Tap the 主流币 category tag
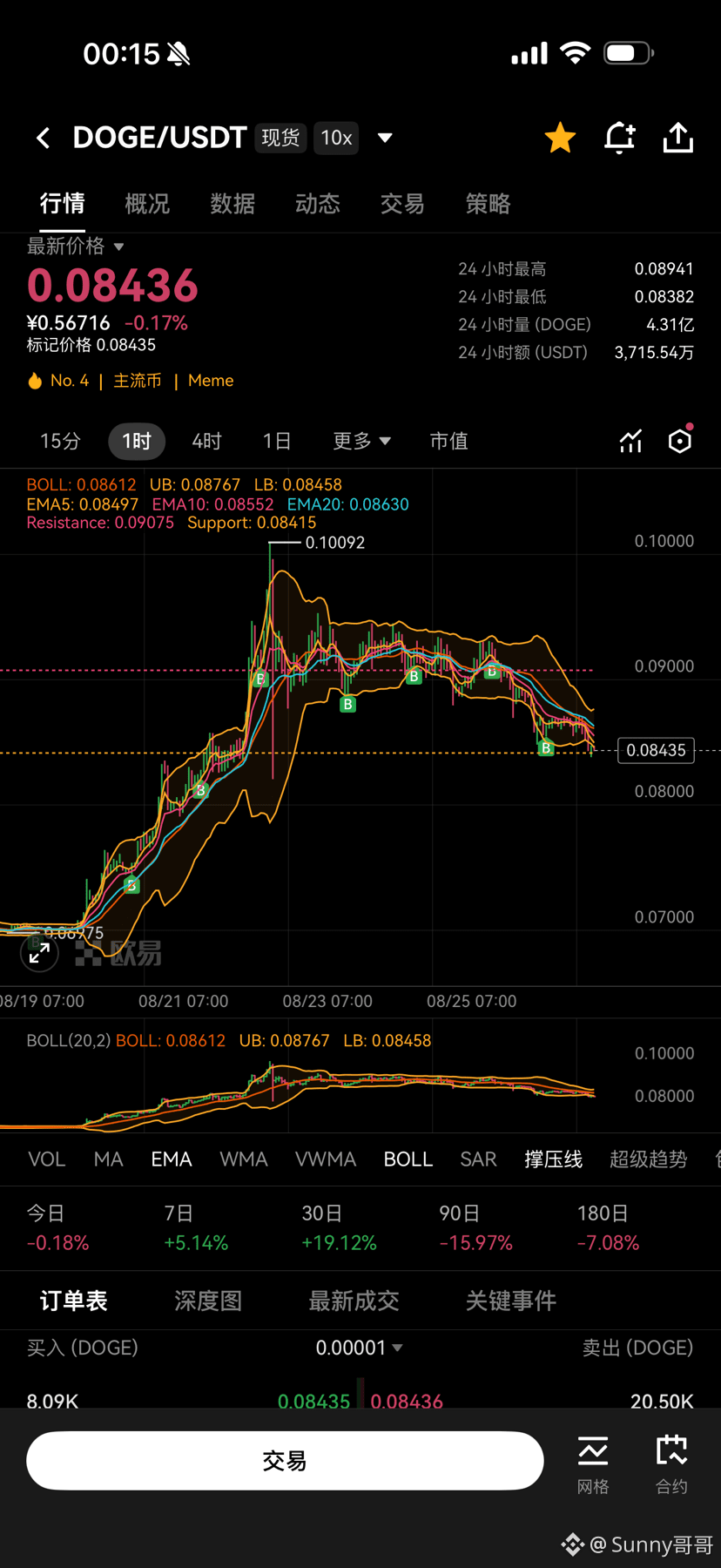Screen dimensions: 721x1568 pyautogui.click(x=138, y=381)
